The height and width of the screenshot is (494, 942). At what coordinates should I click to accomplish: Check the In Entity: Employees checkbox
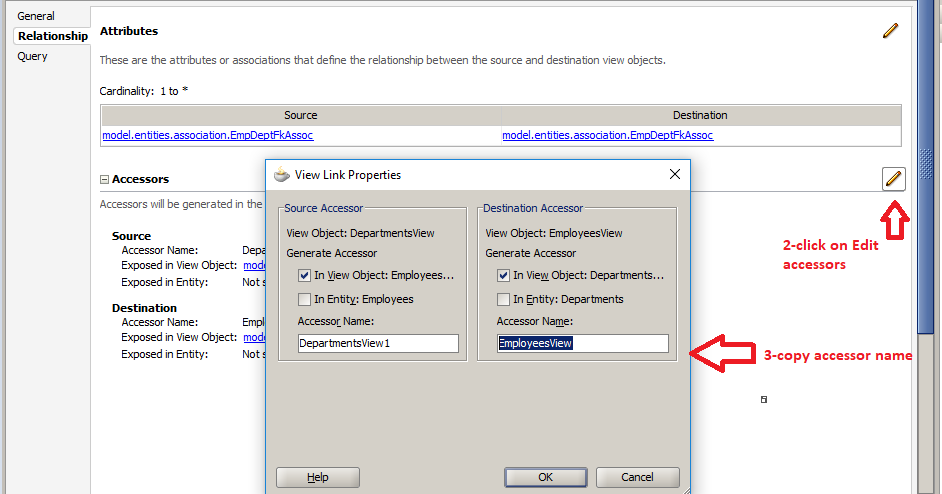tap(305, 299)
